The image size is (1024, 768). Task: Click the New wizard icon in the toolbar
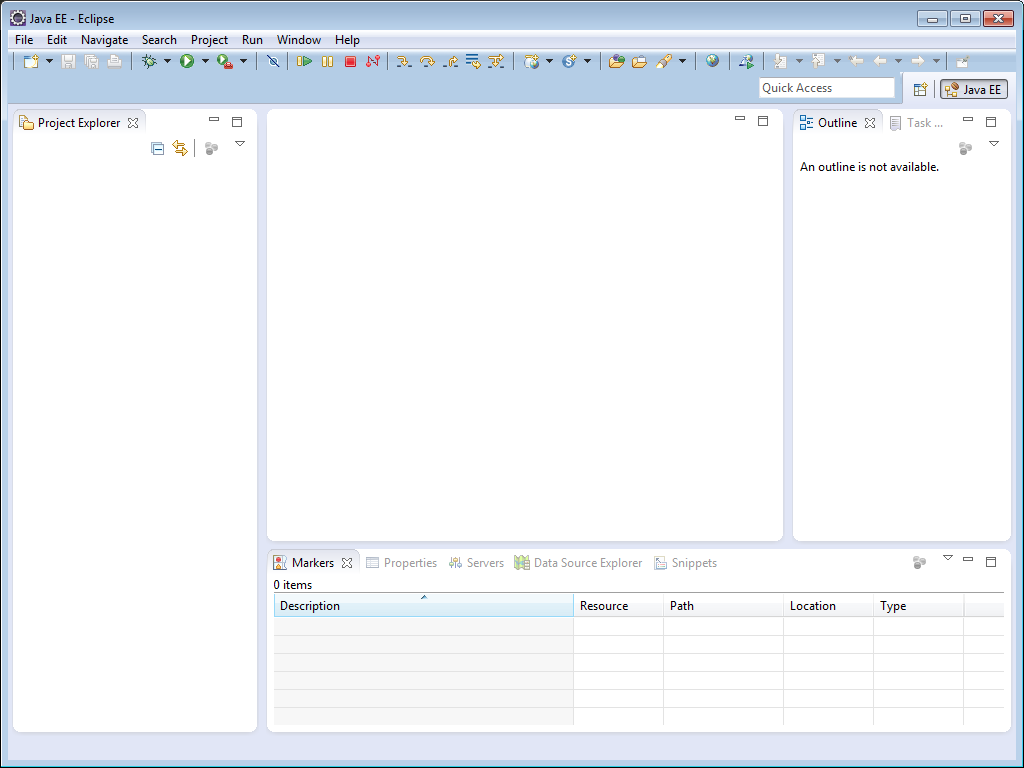pos(31,61)
